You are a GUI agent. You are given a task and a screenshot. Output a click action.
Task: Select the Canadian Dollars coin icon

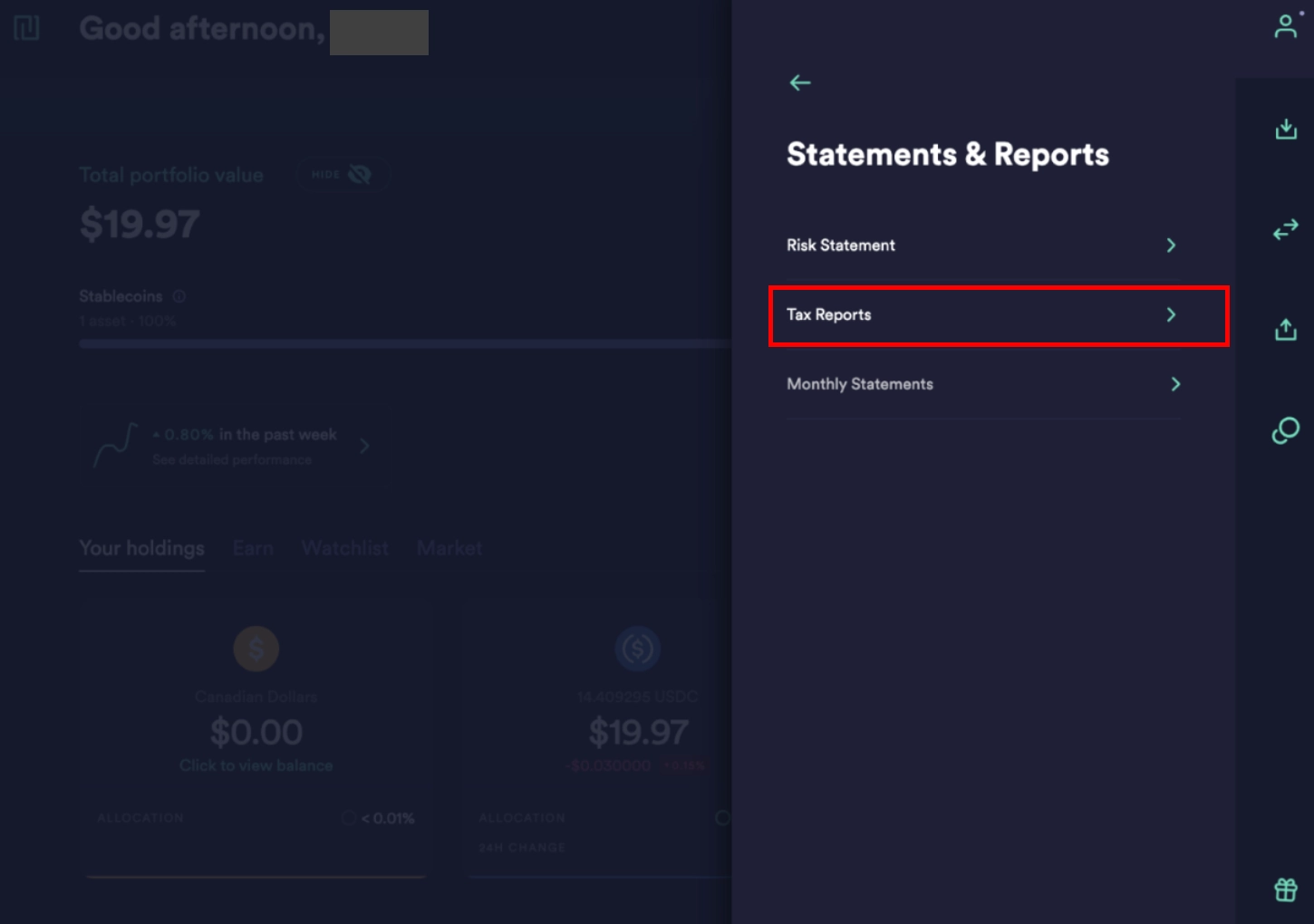tap(256, 649)
